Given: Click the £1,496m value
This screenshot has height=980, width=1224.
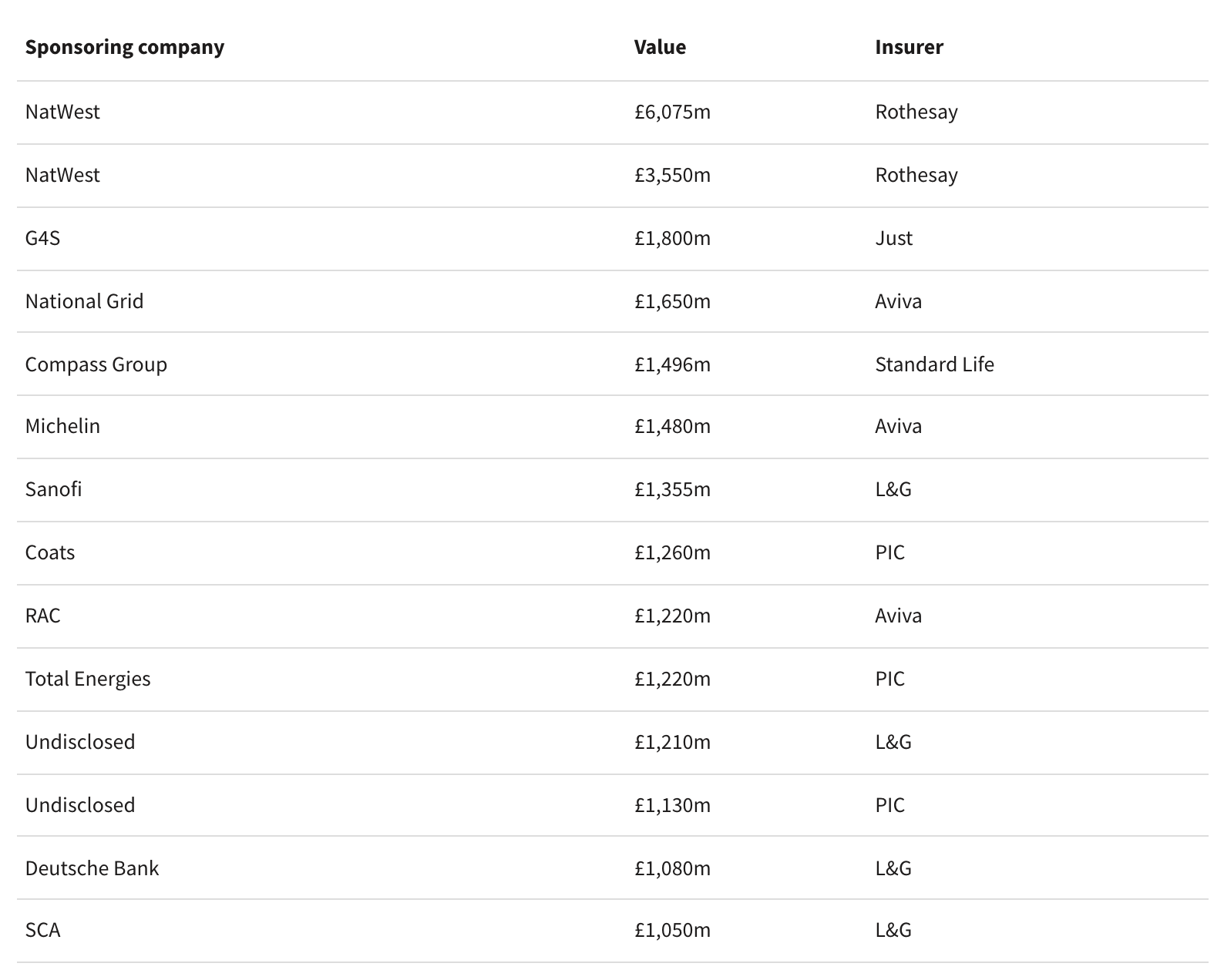Looking at the screenshot, I should (672, 364).
